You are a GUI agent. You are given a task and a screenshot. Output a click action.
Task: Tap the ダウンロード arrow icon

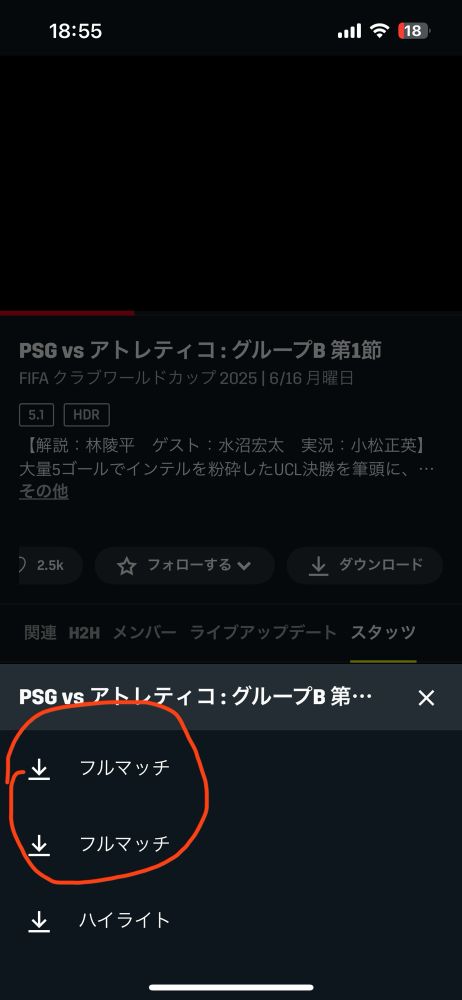click(x=317, y=566)
